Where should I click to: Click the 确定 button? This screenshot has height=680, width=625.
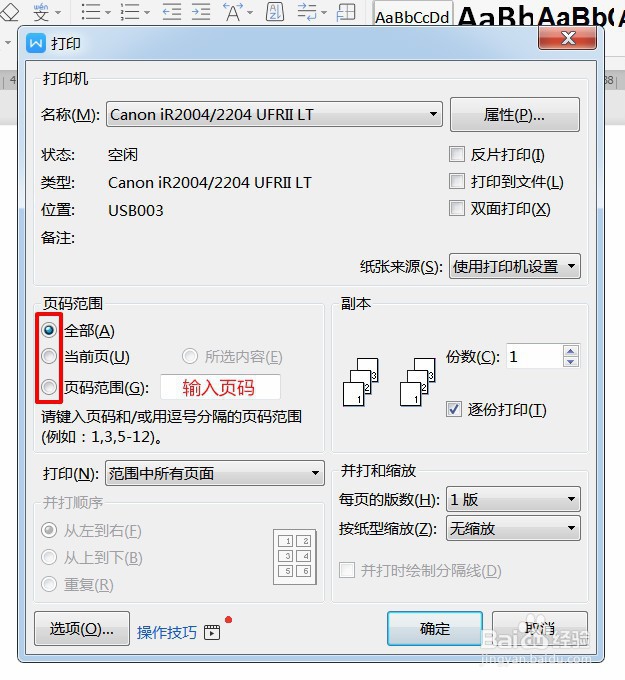tap(435, 628)
